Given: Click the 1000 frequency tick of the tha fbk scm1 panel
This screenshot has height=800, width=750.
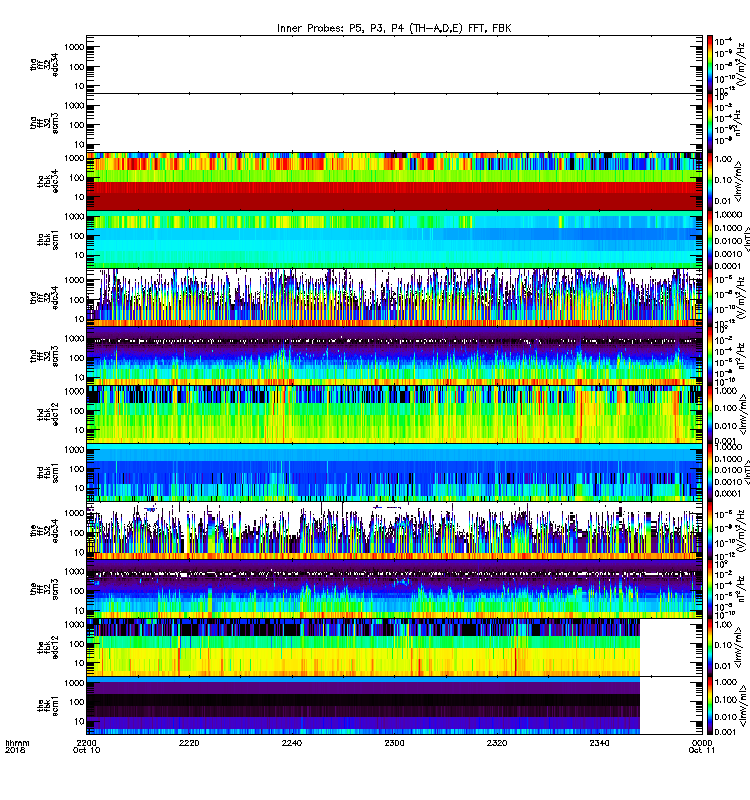Looking at the screenshot, I should pos(73,217).
